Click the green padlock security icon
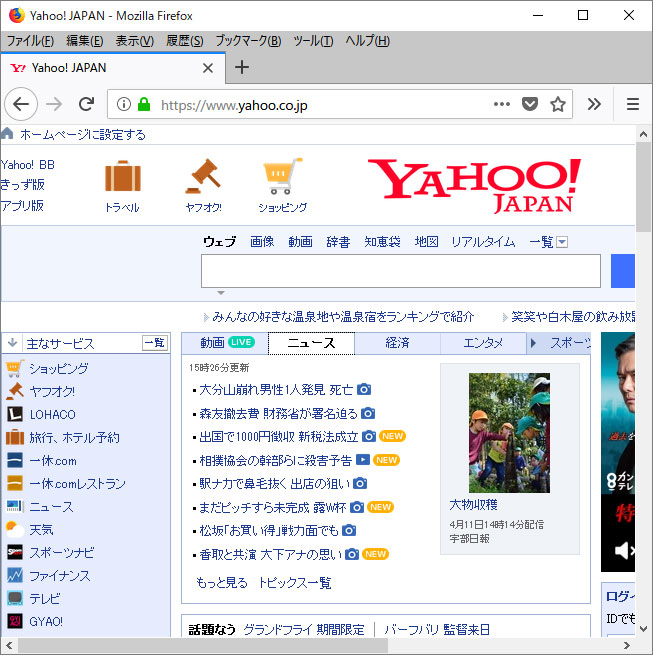Screen dimensions: 653x655 [144, 104]
